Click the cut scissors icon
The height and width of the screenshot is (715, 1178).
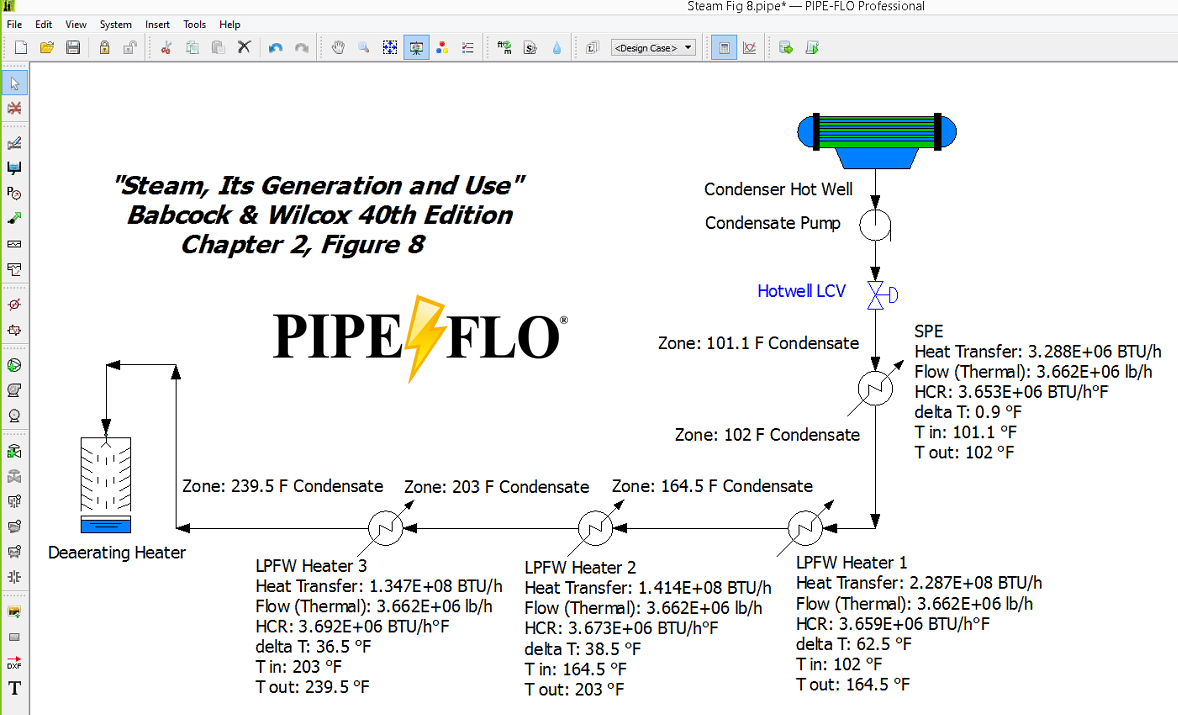point(166,47)
